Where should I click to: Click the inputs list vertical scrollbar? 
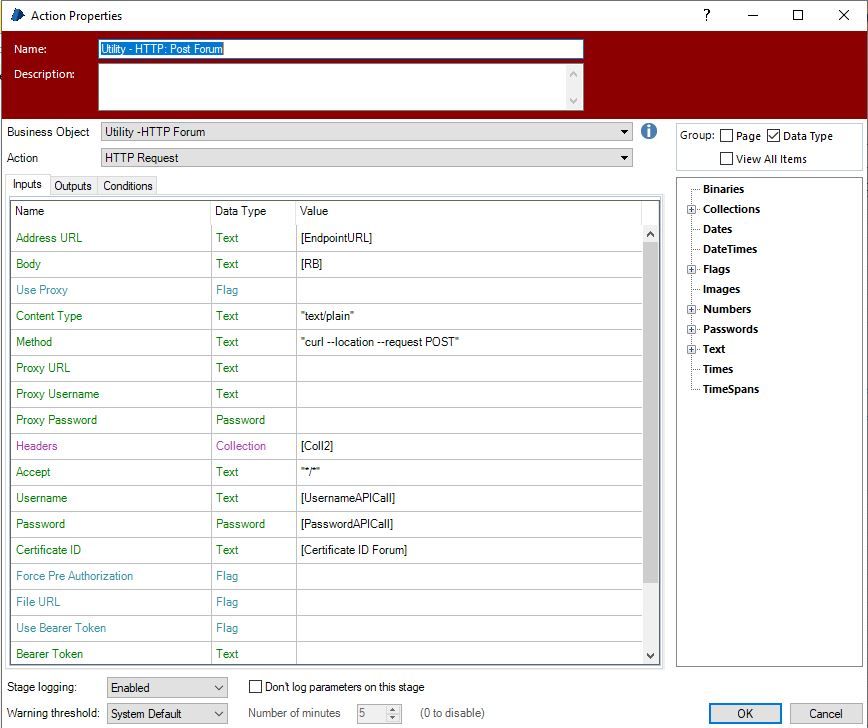pos(651,400)
